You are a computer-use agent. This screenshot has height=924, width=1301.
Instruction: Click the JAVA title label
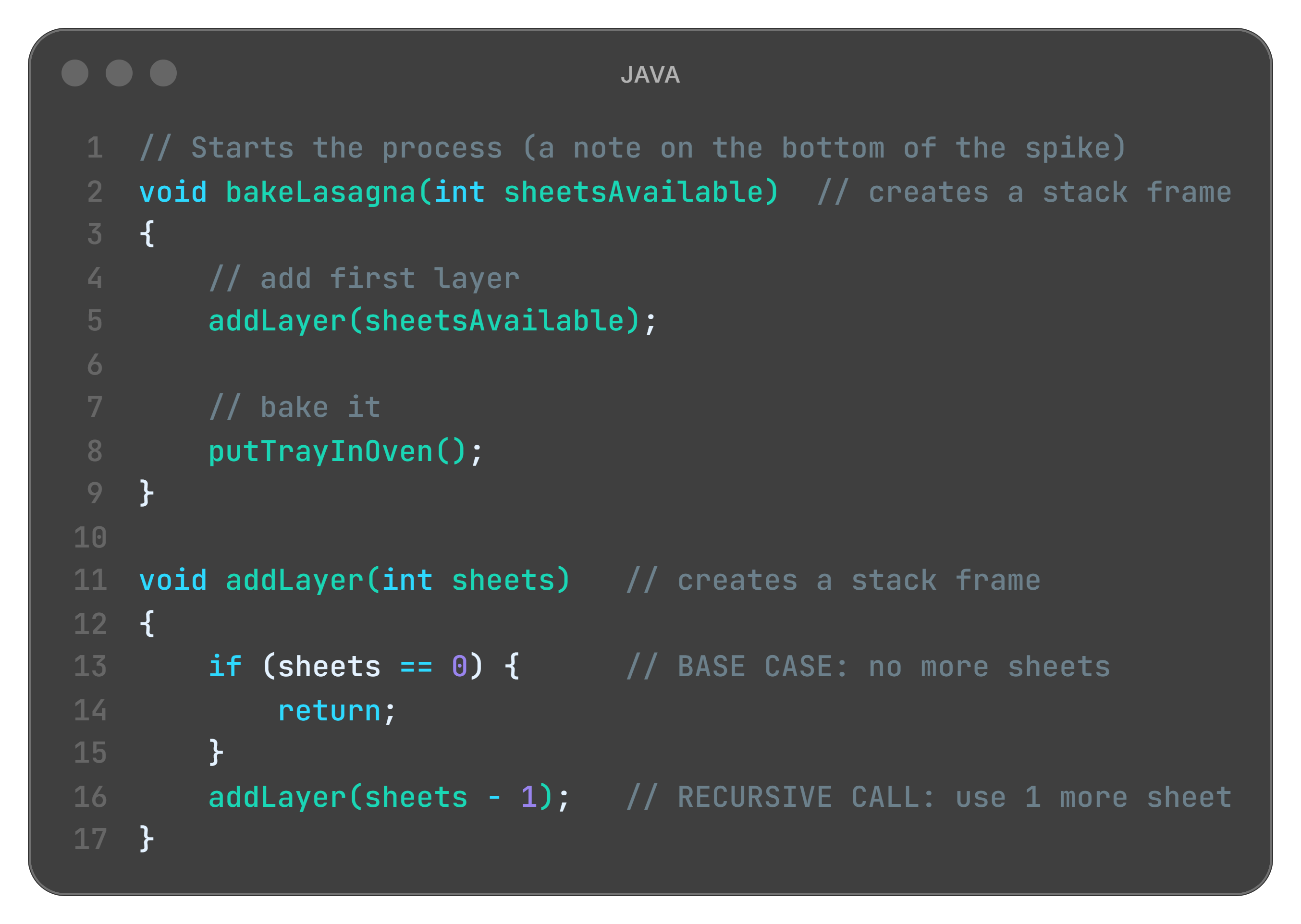point(650,74)
